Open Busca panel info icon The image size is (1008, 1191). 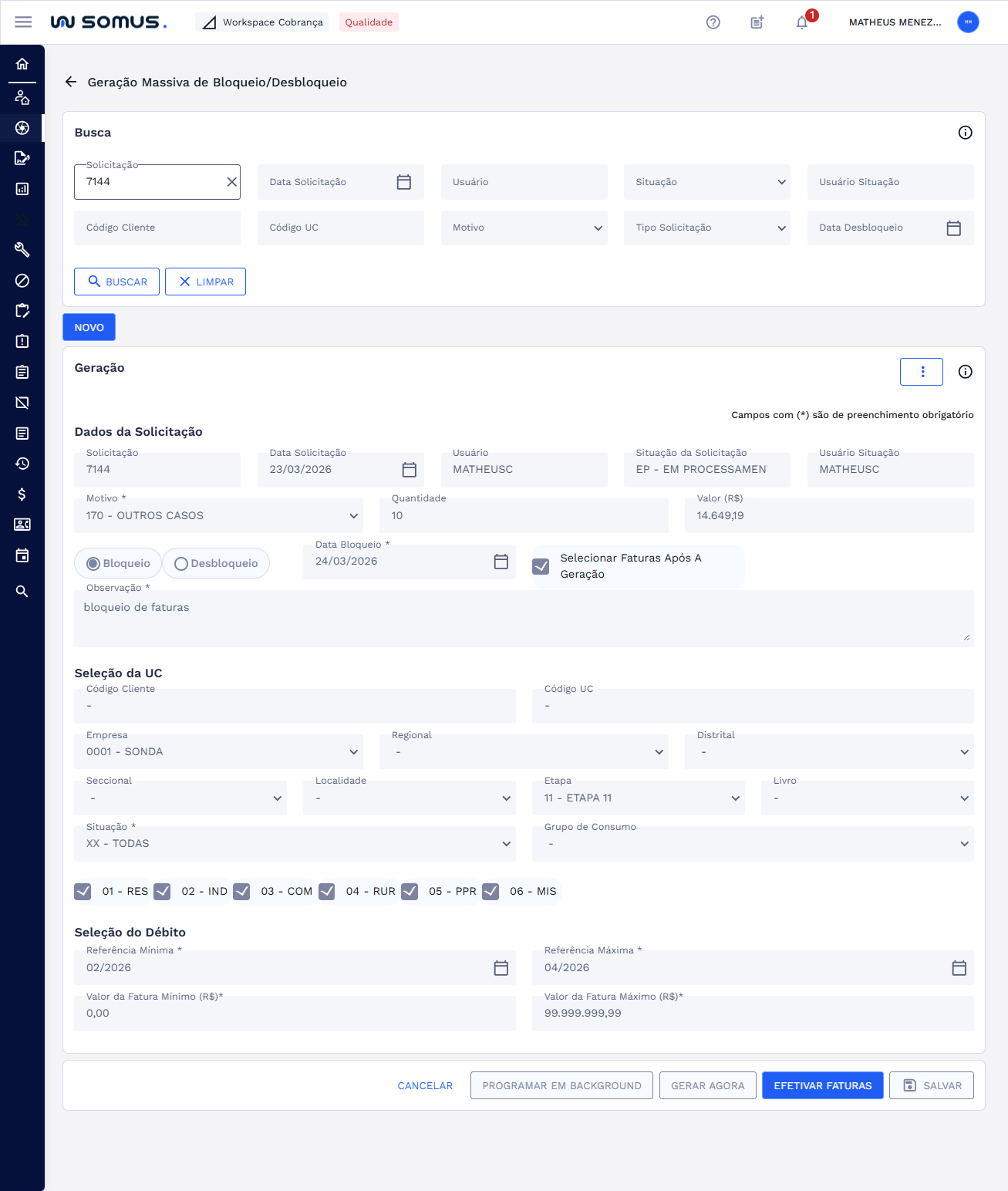click(x=965, y=133)
